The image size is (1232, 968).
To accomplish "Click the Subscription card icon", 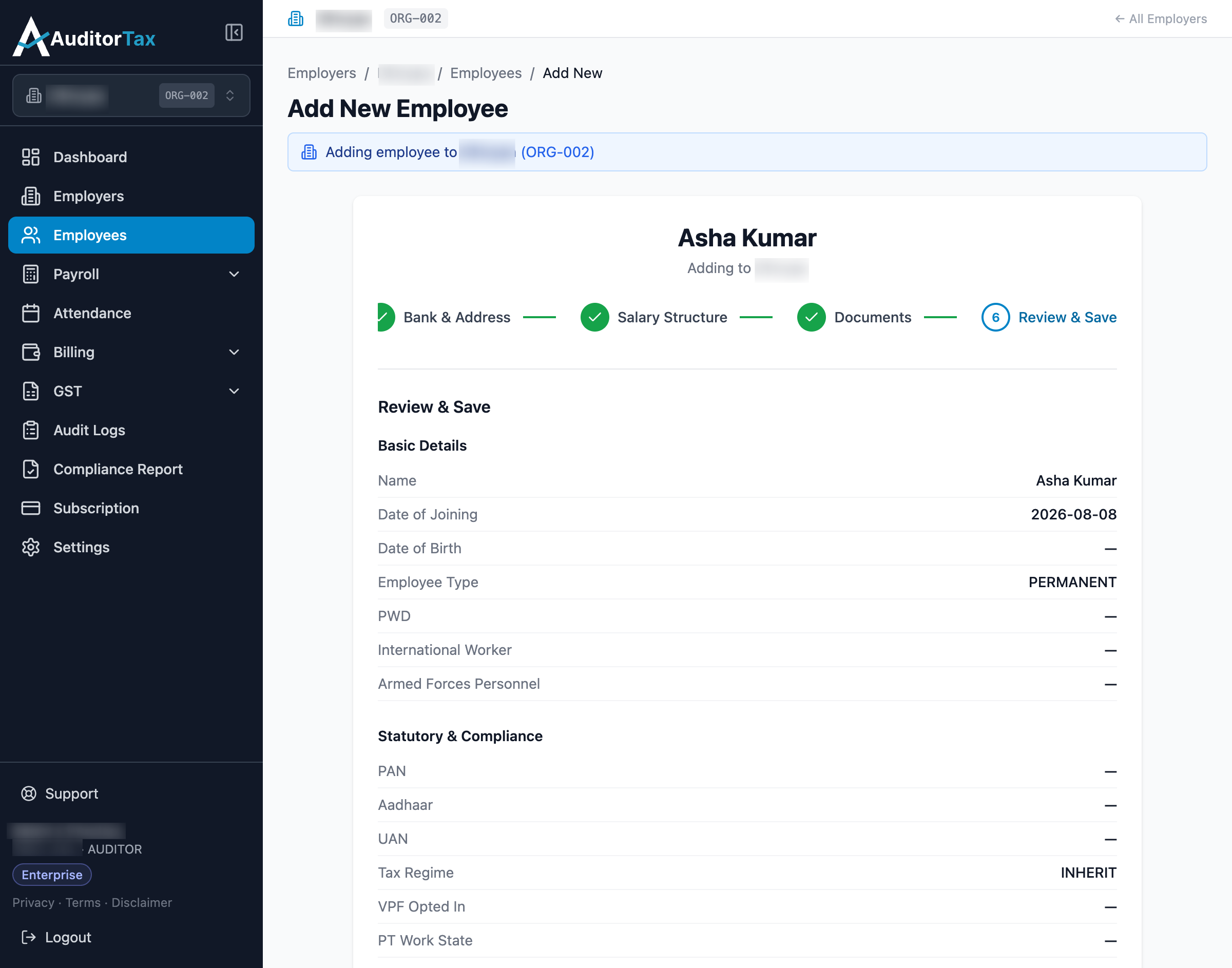I will coord(31,508).
